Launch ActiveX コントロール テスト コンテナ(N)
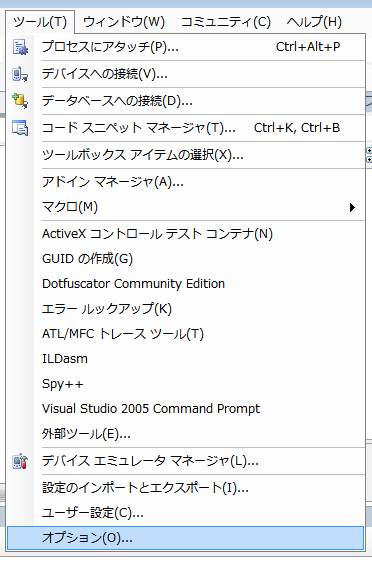Image resolution: width=372 pixels, height=564 pixels. tap(186, 234)
